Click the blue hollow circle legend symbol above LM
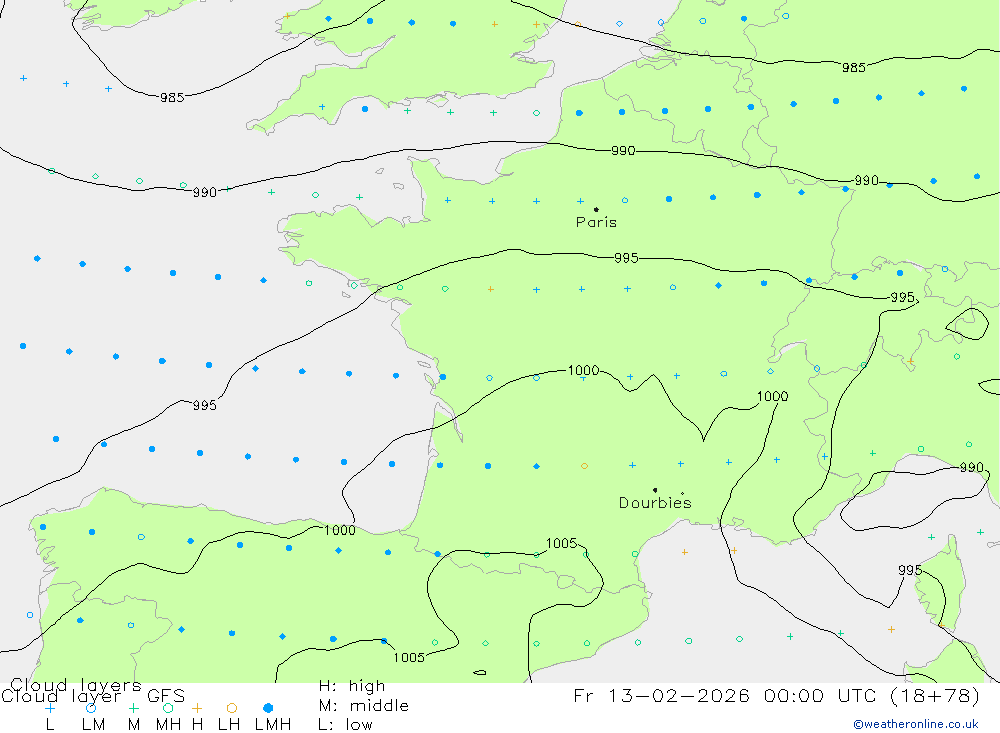 click(x=91, y=708)
